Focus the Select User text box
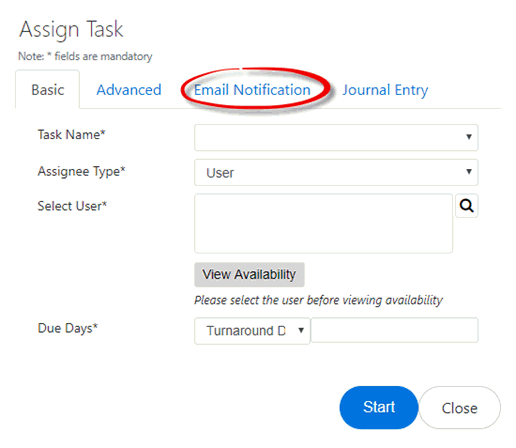This screenshot has width=516, height=448. click(x=323, y=223)
